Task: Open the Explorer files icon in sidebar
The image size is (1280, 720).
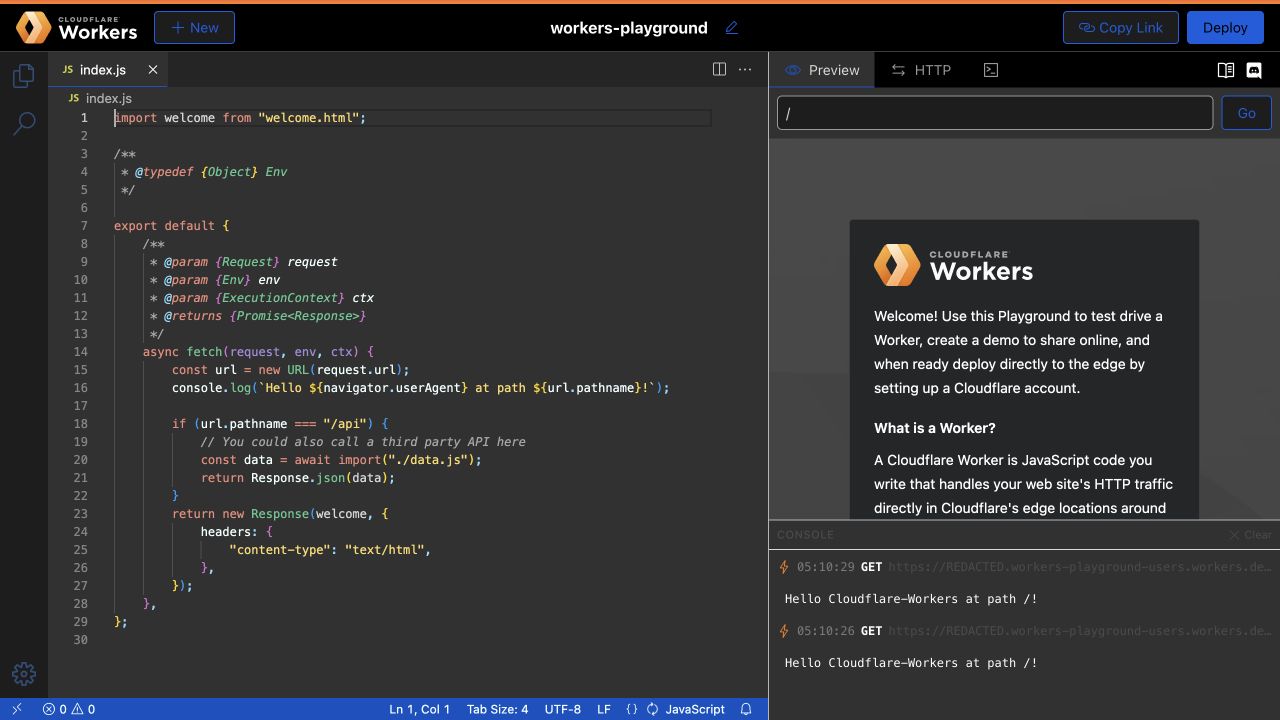Action: tap(24, 76)
